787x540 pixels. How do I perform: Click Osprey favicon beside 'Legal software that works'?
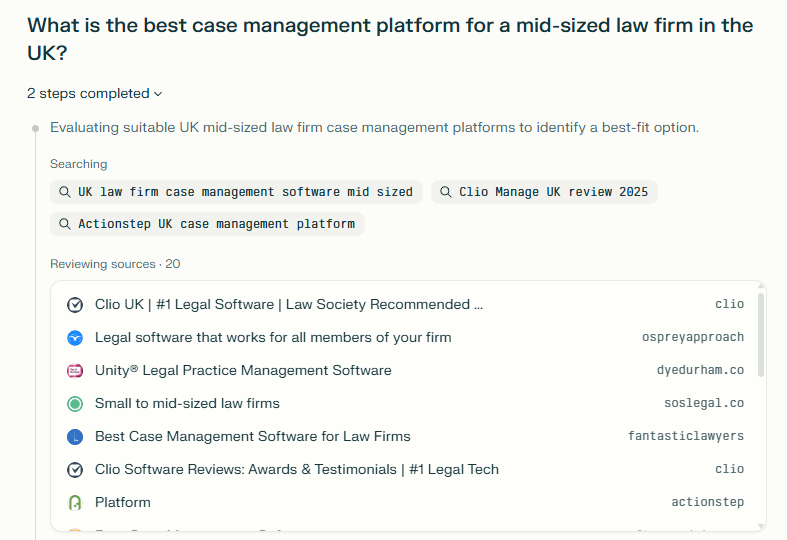75,338
